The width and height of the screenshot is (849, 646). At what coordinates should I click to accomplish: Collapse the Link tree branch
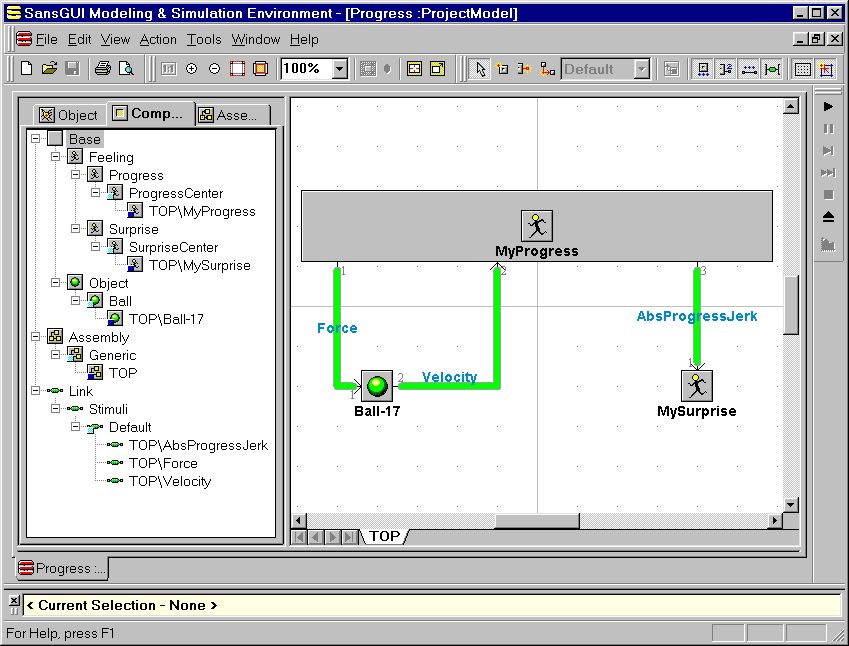pos(35,391)
